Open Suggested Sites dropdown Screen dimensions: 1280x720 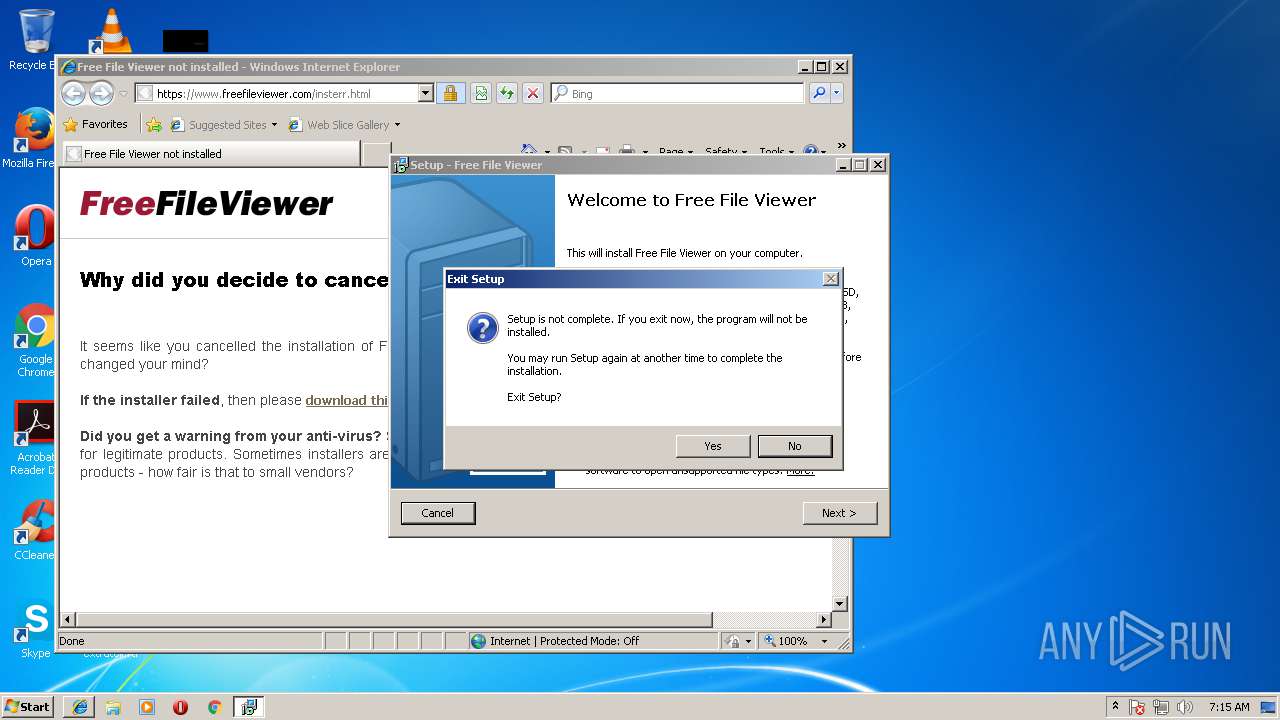coord(224,125)
